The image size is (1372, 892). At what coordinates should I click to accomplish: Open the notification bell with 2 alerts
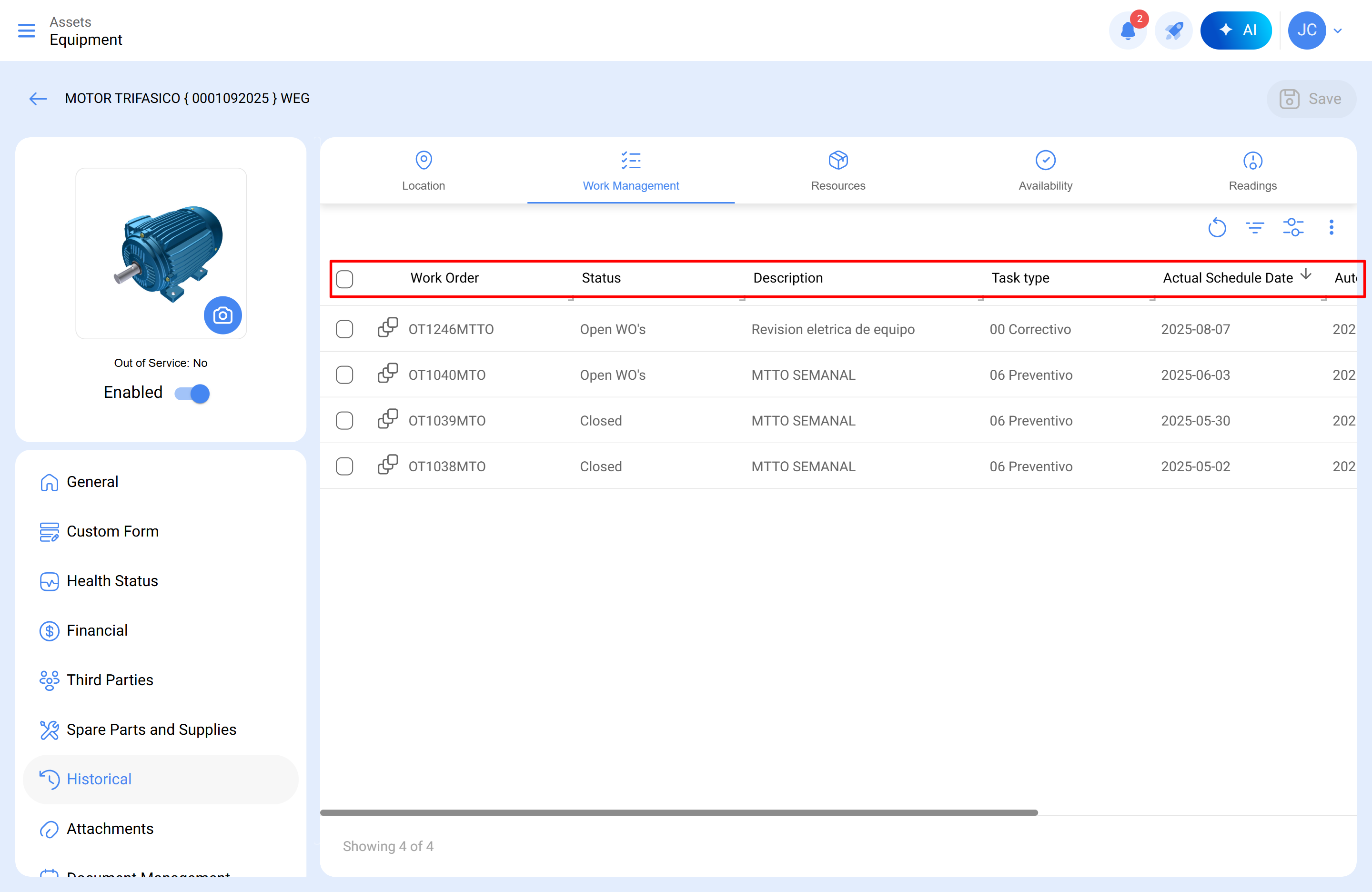tap(1128, 30)
